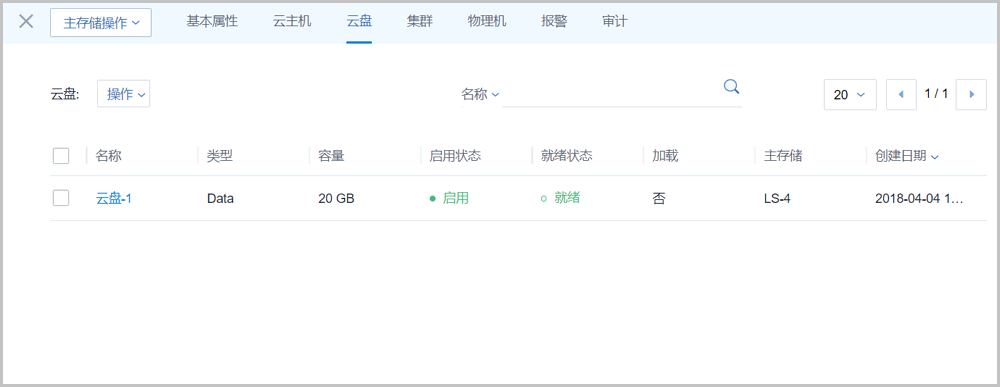Screen dimensions: 1000x387
Task: Click the 2018-04-04 creation date cell
Action: [x=919, y=199]
